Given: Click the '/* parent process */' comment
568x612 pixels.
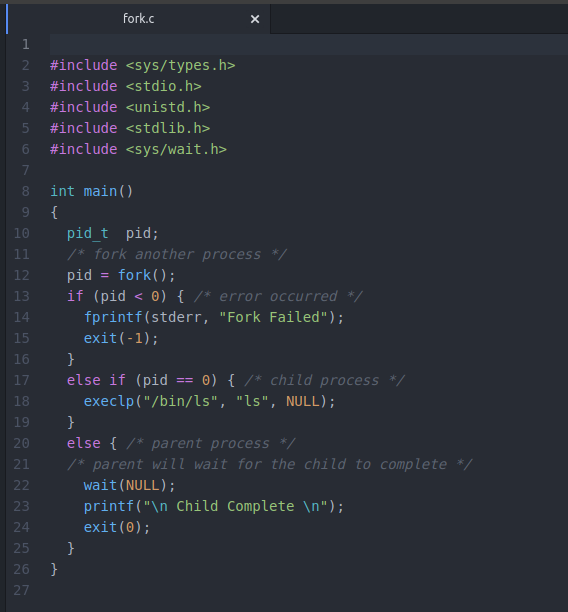Looking at the screenshot, I should pyautogui.click(x=211, y=444).
